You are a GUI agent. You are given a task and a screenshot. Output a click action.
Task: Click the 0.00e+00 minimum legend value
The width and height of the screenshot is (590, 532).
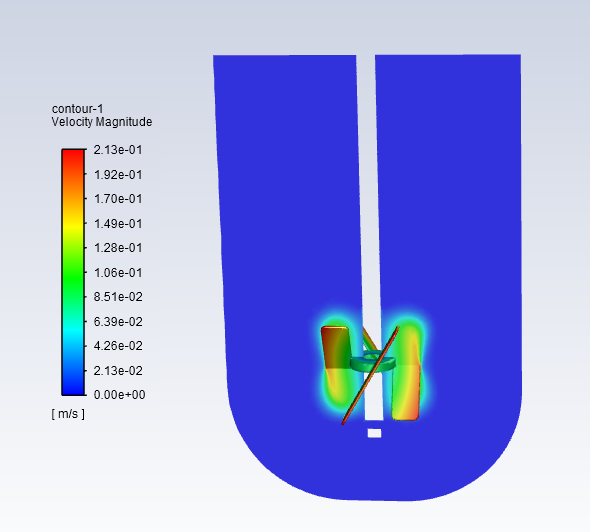coord(119,395)
